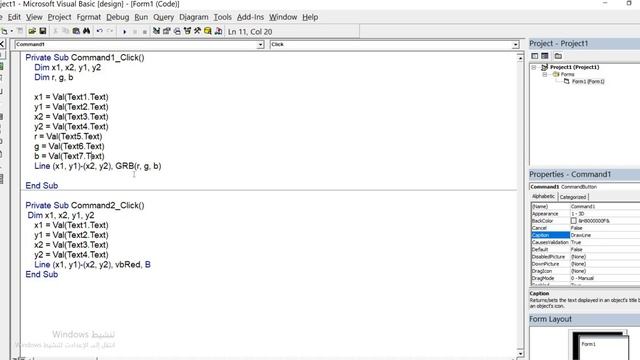Click the Menu Editor toolbar icon
The height and width of the screenshot is (360, 640).
coord(20,31)
